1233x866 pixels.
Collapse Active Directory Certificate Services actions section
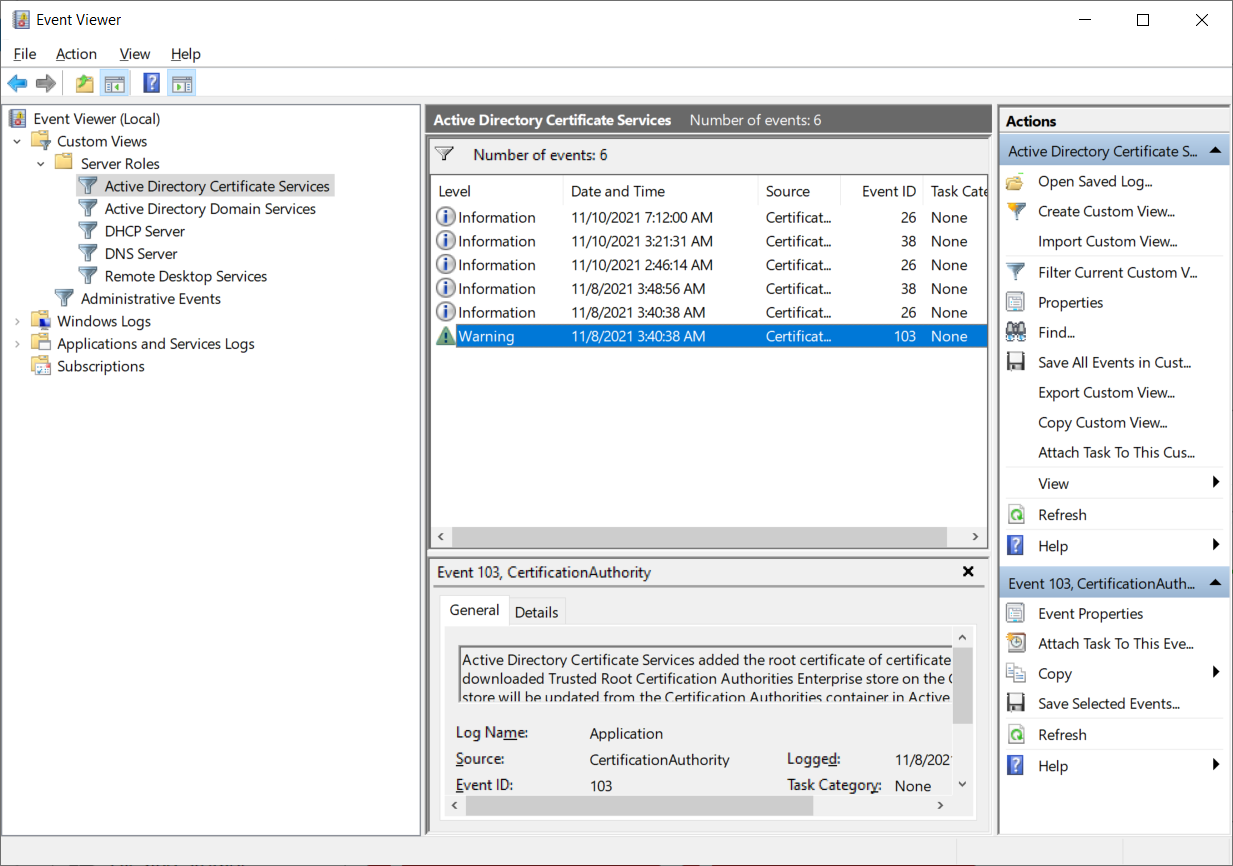pos(1215,151)
